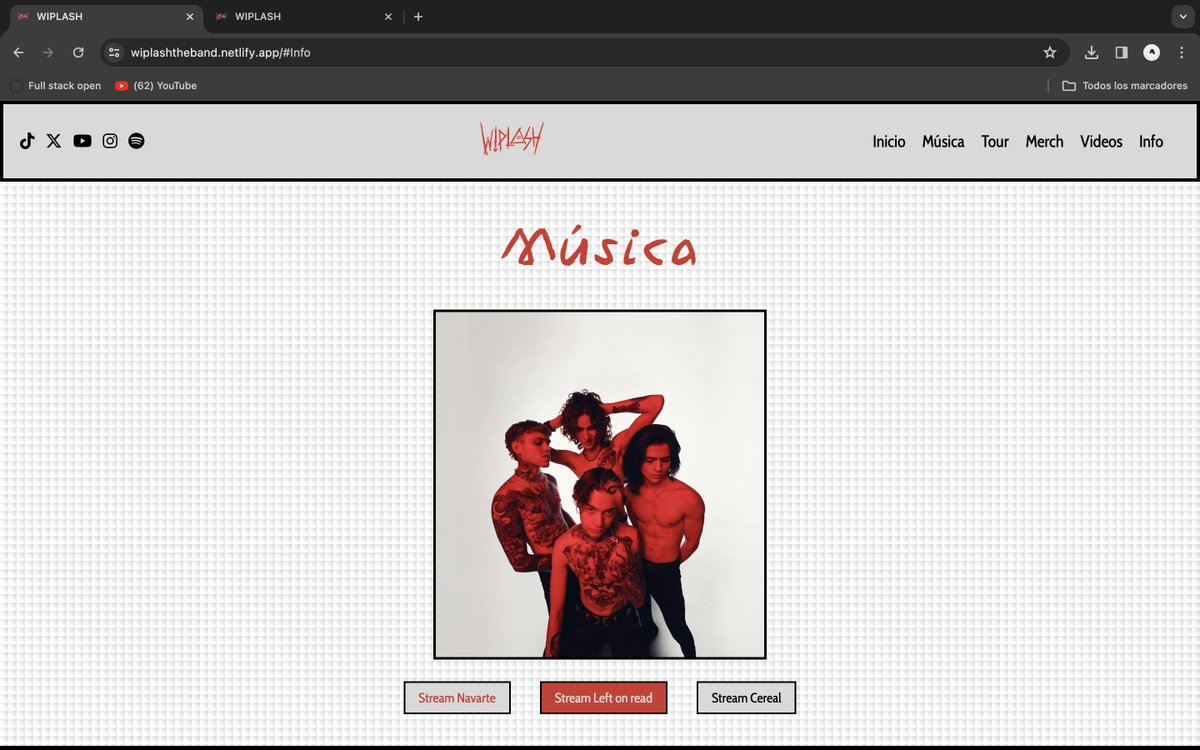This screenshot has width=1200, height=750.
Task: Navigate to Merch in the site menu
Action: click(x=1045, y=142)
